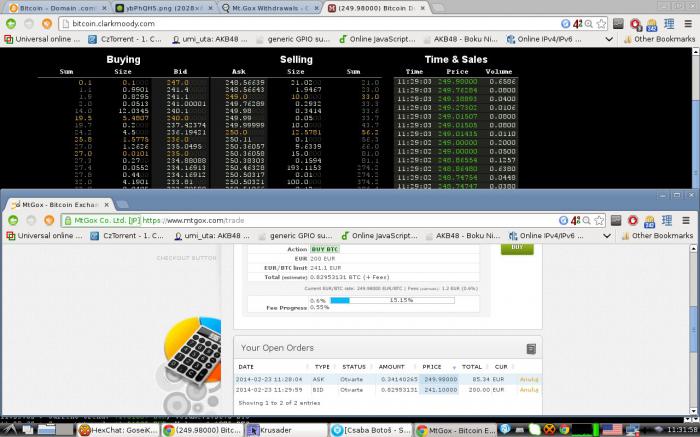Expand the bookmarks overflow chevron in the MtGox window
Image resolution: width=700 pixels, height=437 pixels.
click(607, 236)
